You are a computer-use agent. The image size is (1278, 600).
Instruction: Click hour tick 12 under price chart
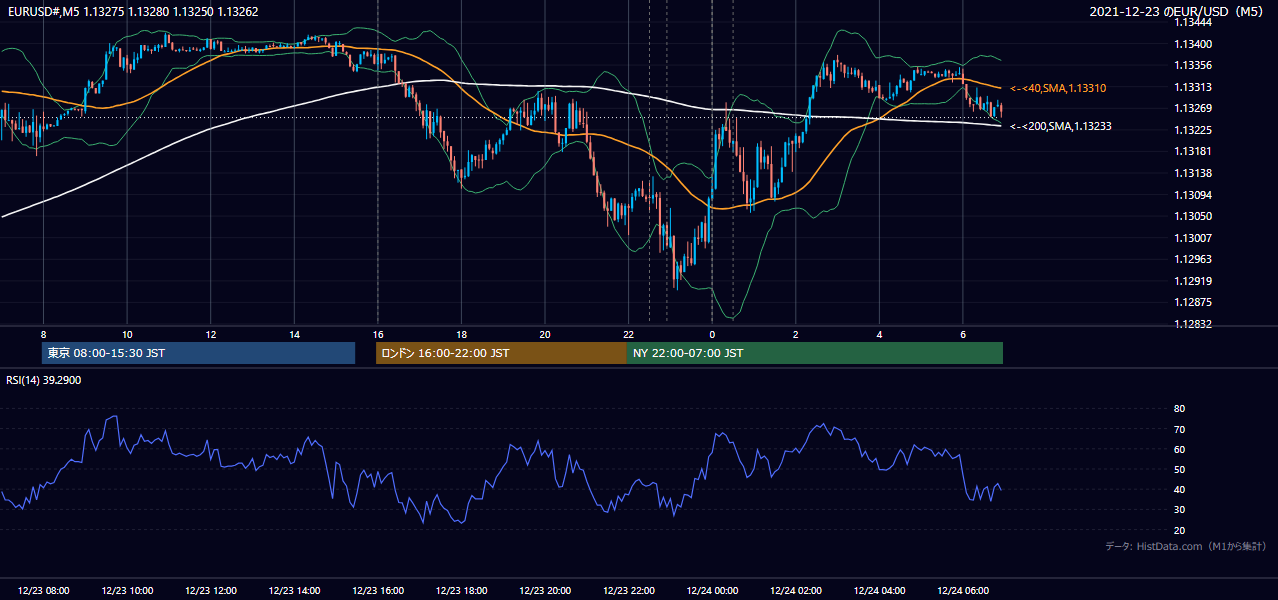click(x=210, y=334)
